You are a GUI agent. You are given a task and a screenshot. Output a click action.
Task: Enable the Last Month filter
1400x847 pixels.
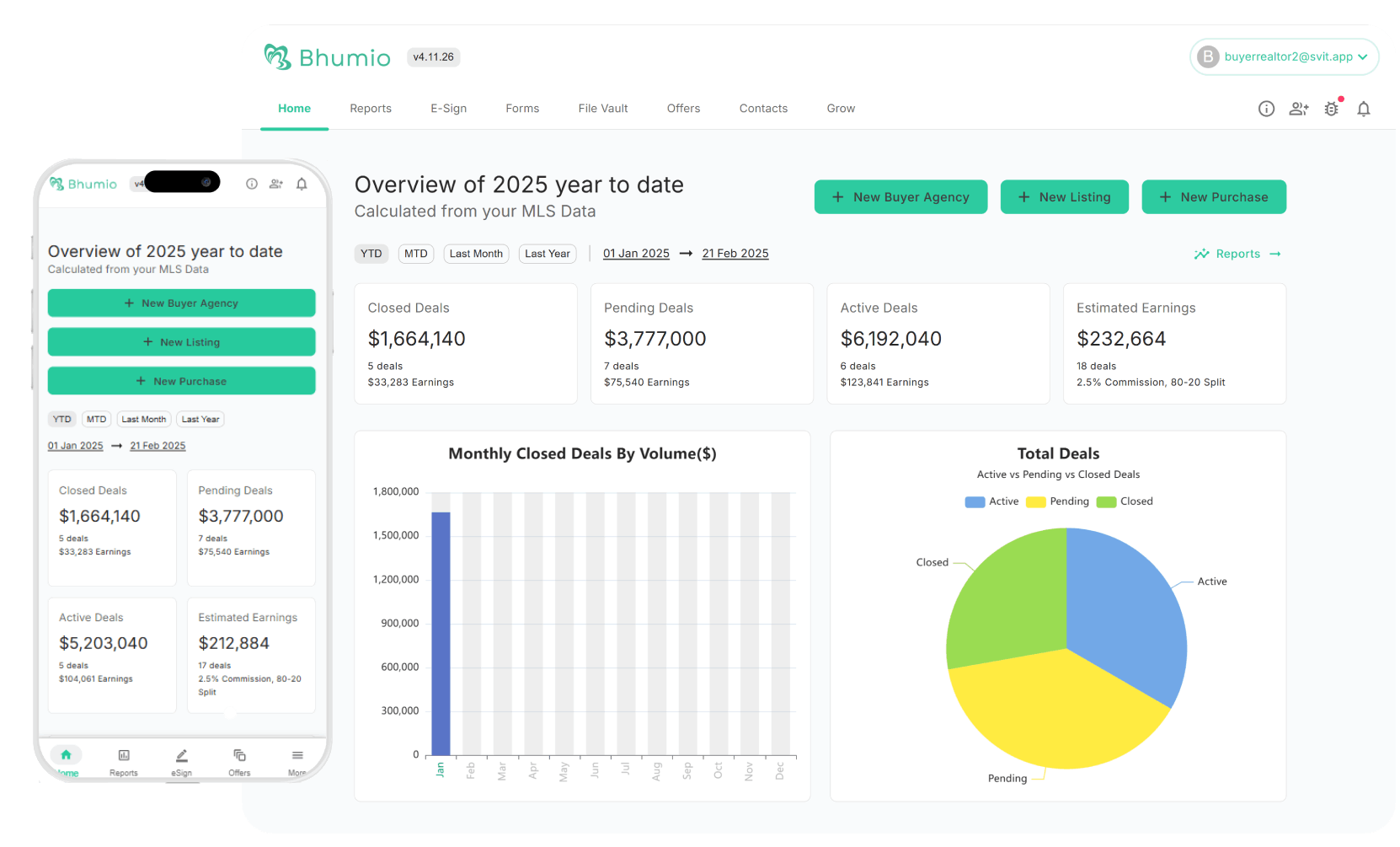tap(476, 253)
